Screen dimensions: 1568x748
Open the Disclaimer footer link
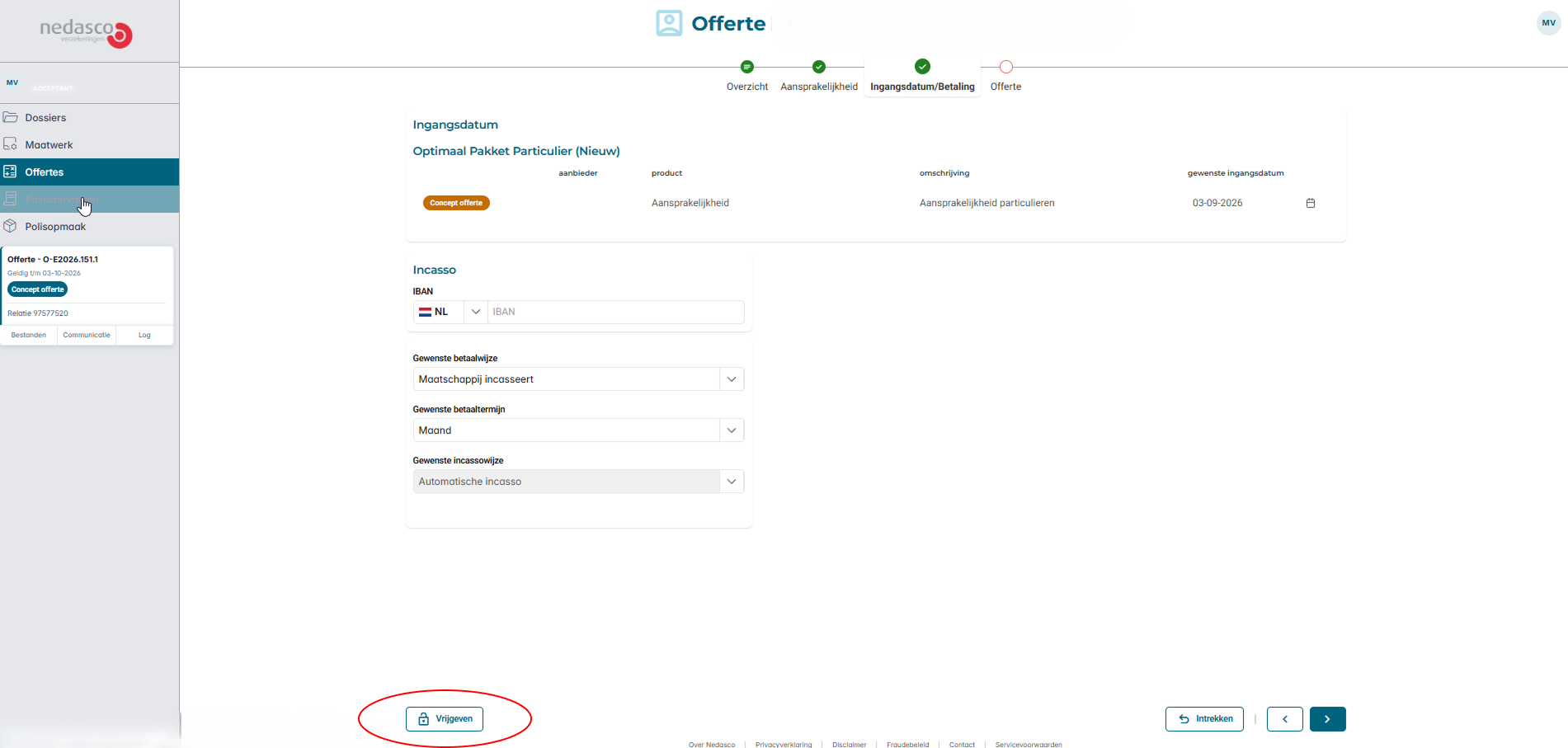pyautogui.click(x=849, y=744)
